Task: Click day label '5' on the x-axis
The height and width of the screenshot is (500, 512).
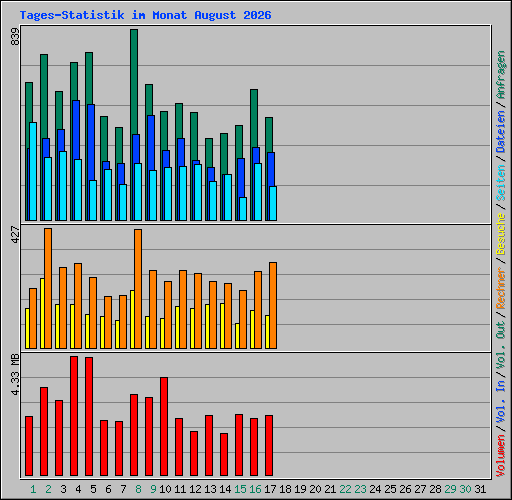Action: [93, 489]
